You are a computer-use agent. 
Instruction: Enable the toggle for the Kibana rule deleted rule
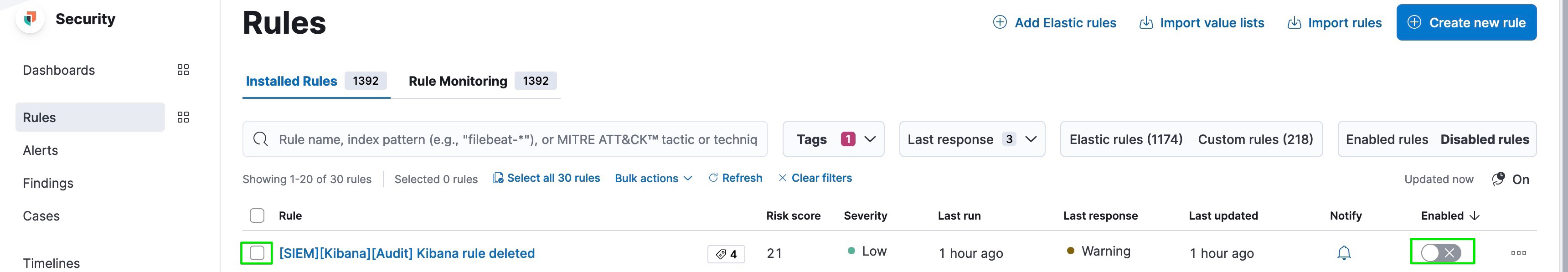pyautogui.click(x=1442, y=252)
